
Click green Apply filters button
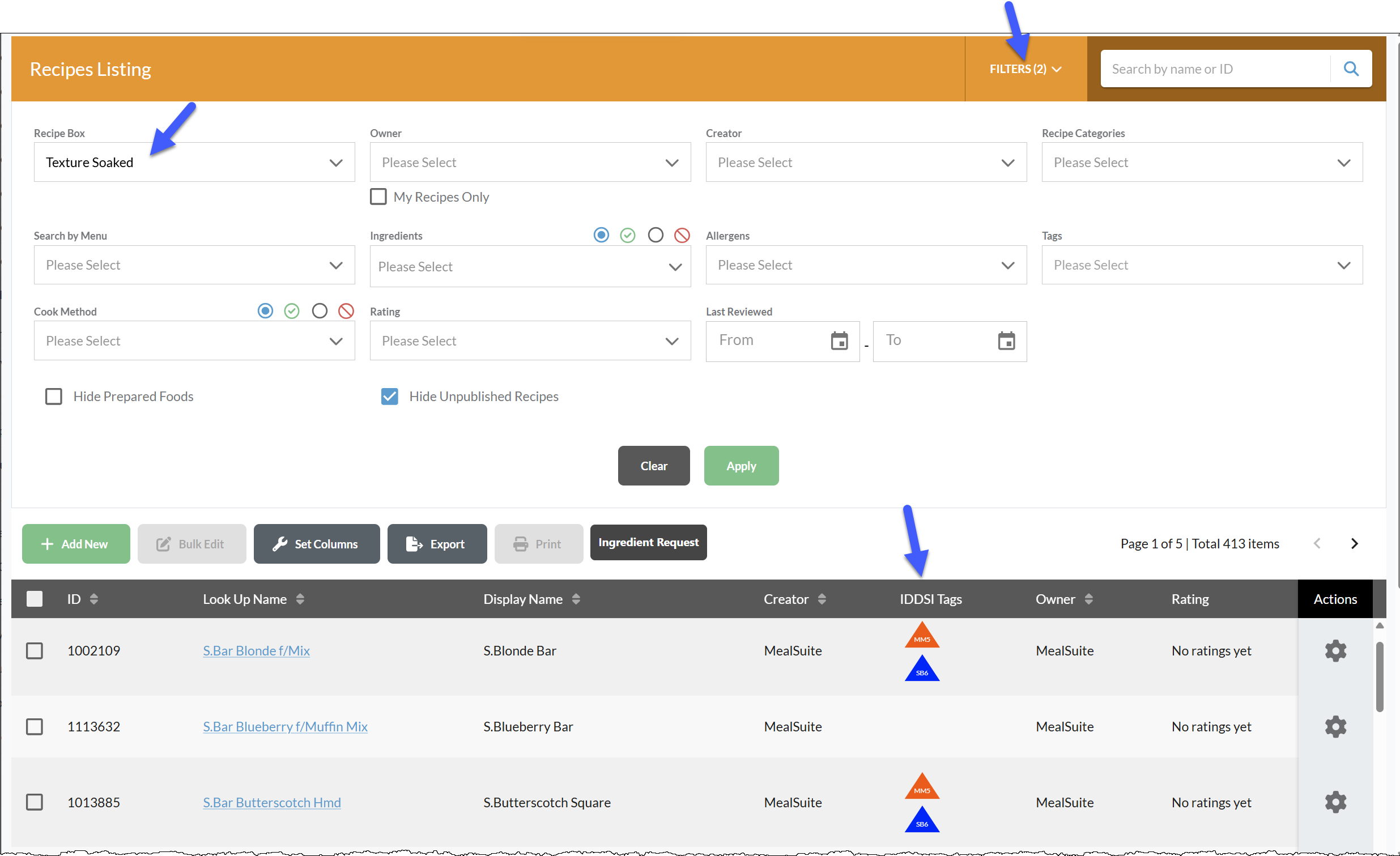(741, 466)
